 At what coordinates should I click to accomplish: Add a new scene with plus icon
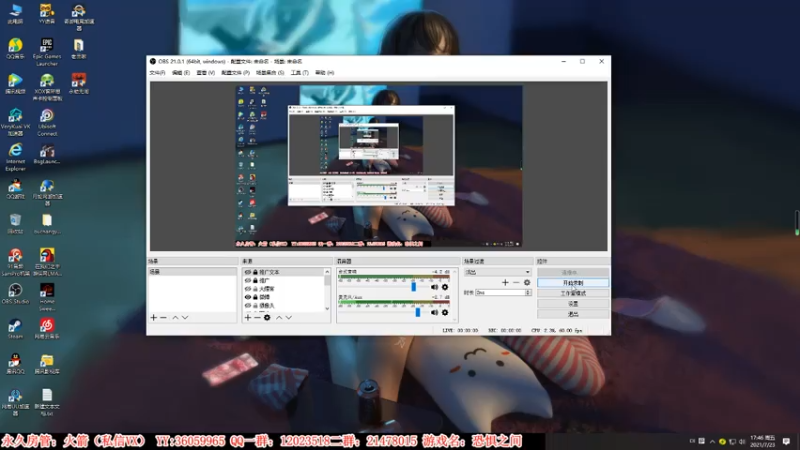tap(154, 317)
